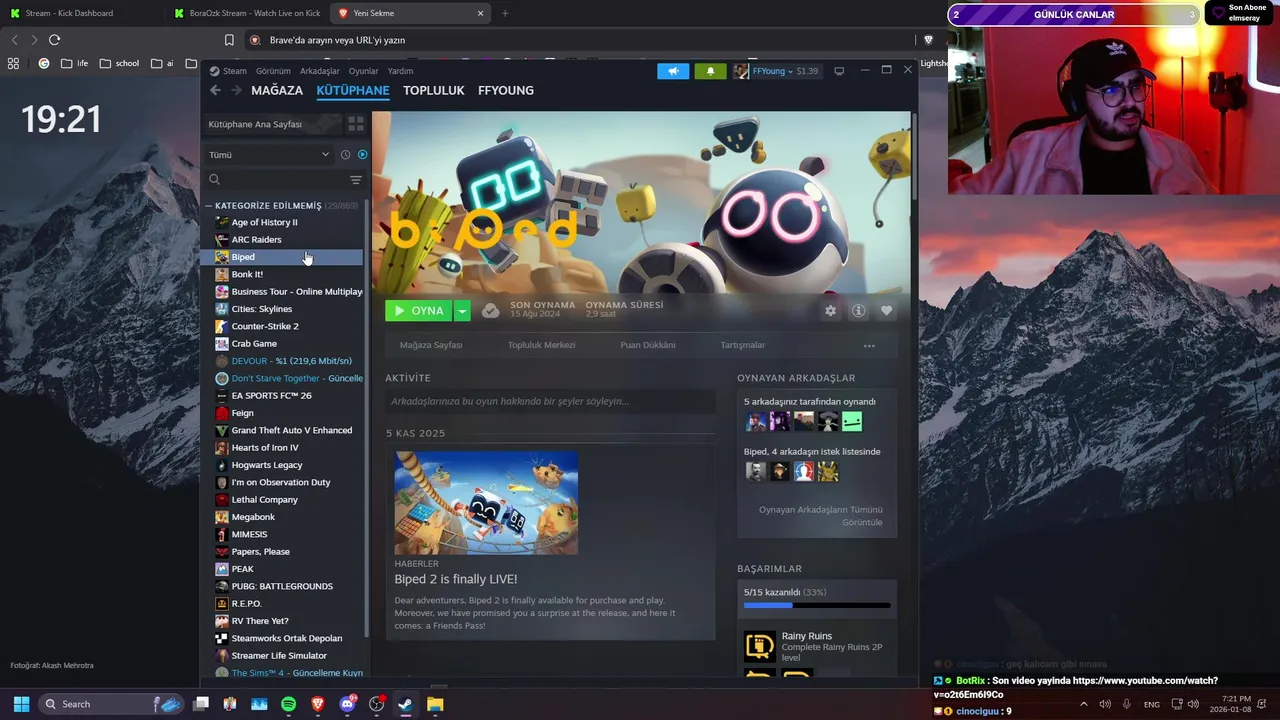The height and width of the screenshot is (720, 1280).
Task: Click Brave address bar
Action: pos(580,40)
